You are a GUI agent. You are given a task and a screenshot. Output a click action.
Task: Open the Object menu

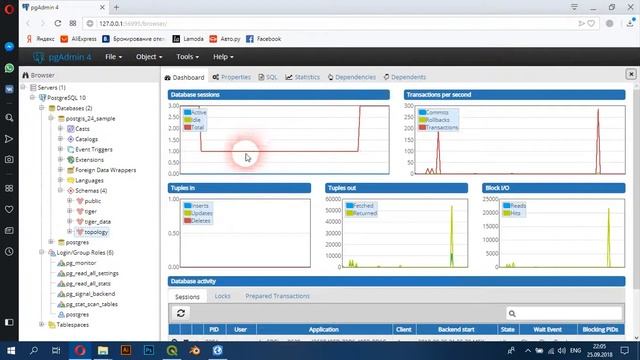pos(149,57)
